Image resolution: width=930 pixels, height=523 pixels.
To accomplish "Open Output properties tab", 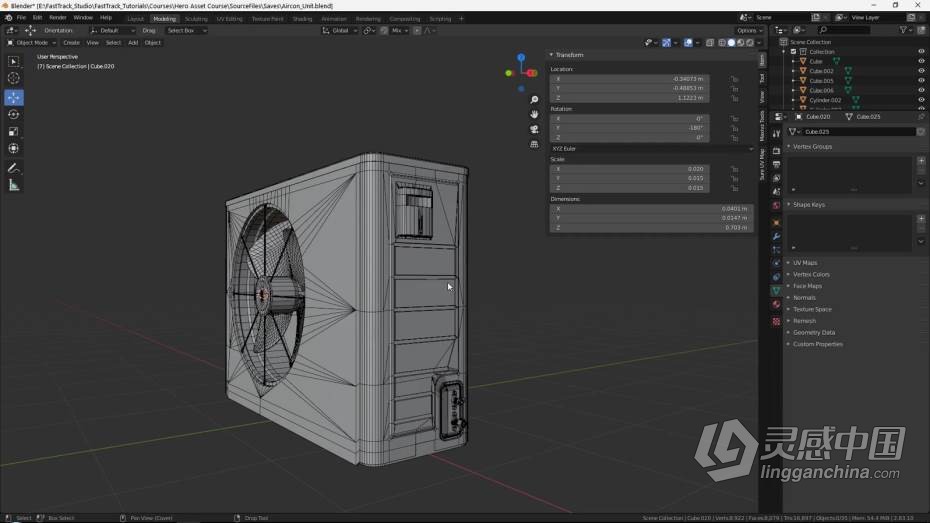I will pyautogui.click(x=776, y=164).
